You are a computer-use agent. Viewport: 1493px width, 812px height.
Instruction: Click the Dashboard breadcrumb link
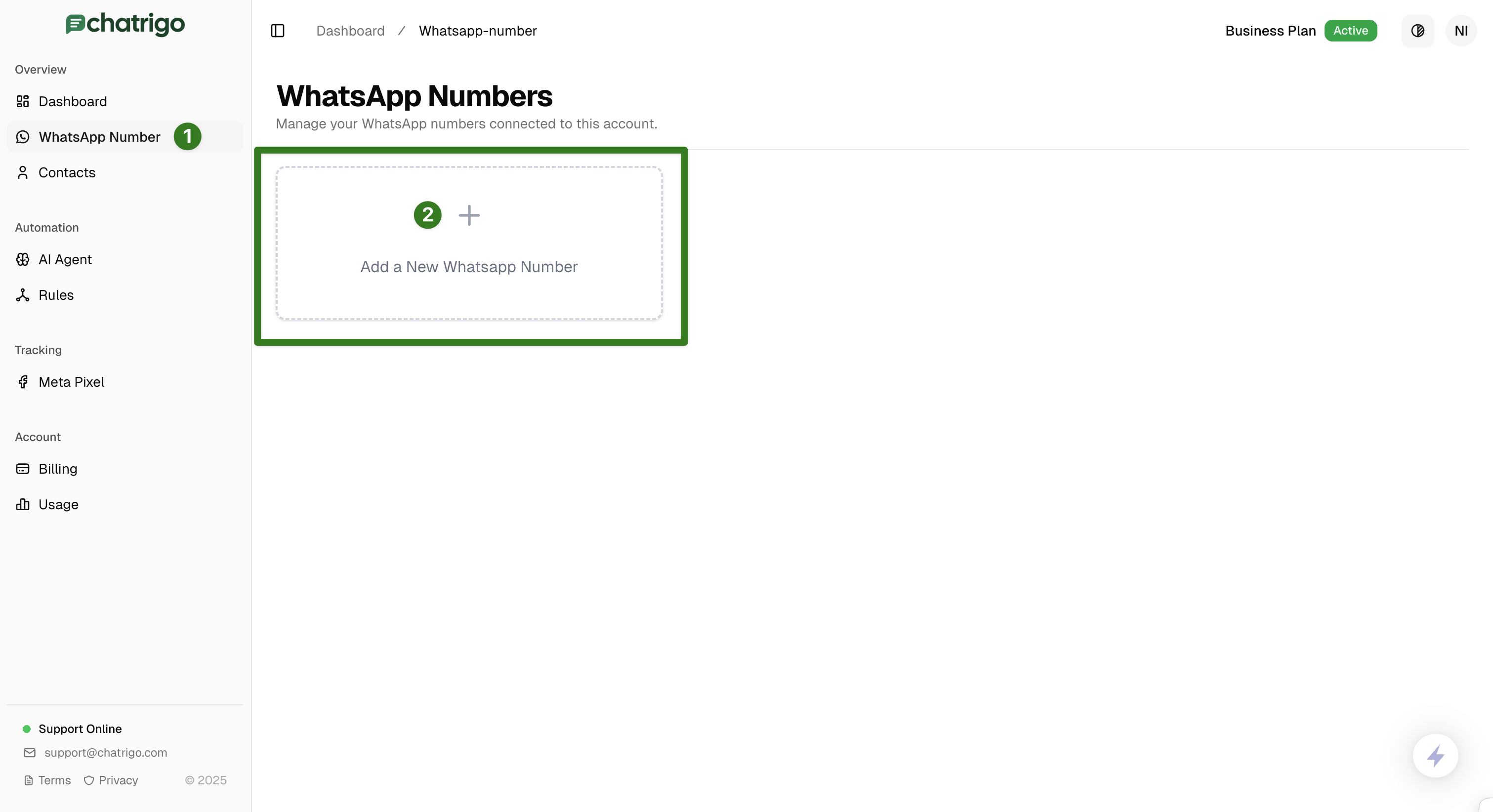[x=350, y=31]
